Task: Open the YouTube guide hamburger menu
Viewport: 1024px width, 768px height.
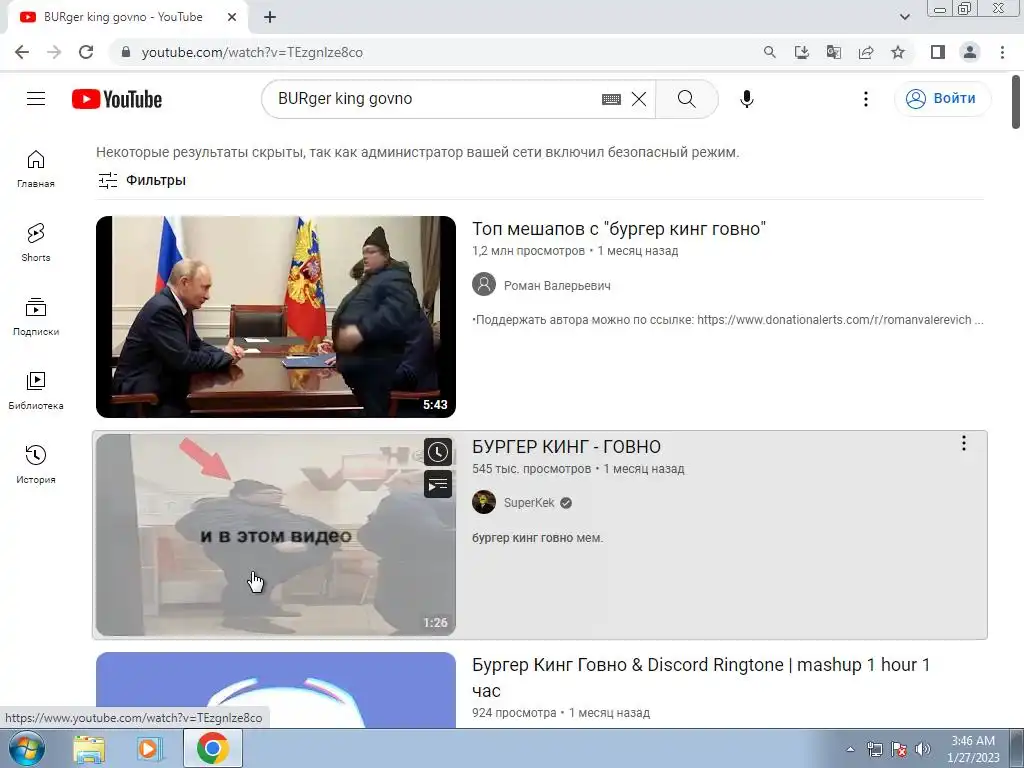Action: pos(36,99)
